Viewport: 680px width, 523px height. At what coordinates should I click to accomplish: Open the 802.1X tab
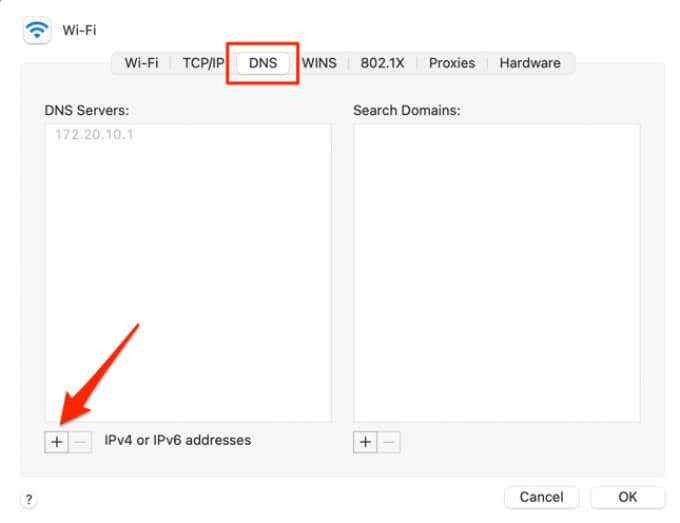tap(382, 63)
